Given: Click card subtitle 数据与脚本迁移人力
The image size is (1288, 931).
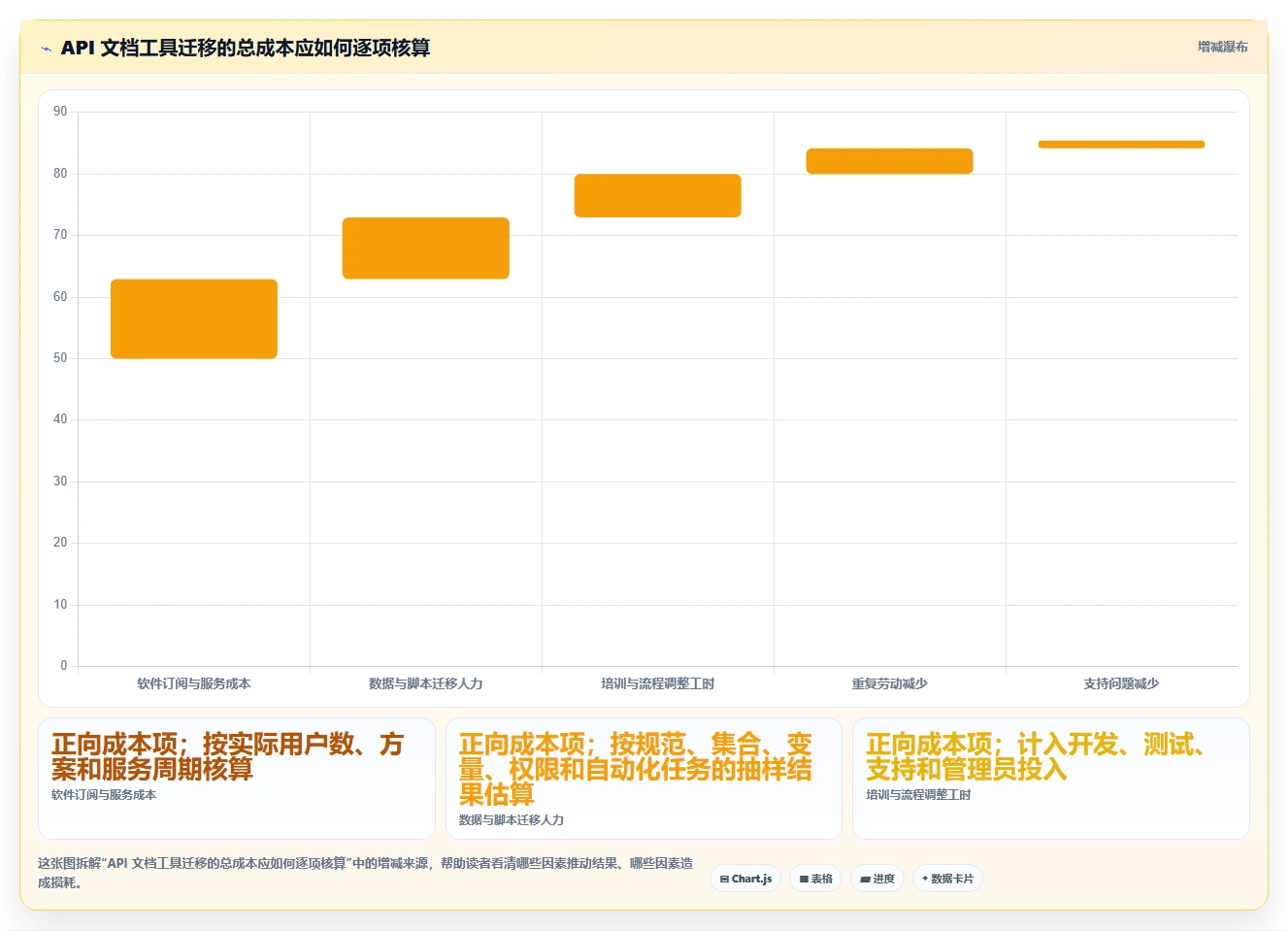Looking at the screenshot, I should [512, 820].
